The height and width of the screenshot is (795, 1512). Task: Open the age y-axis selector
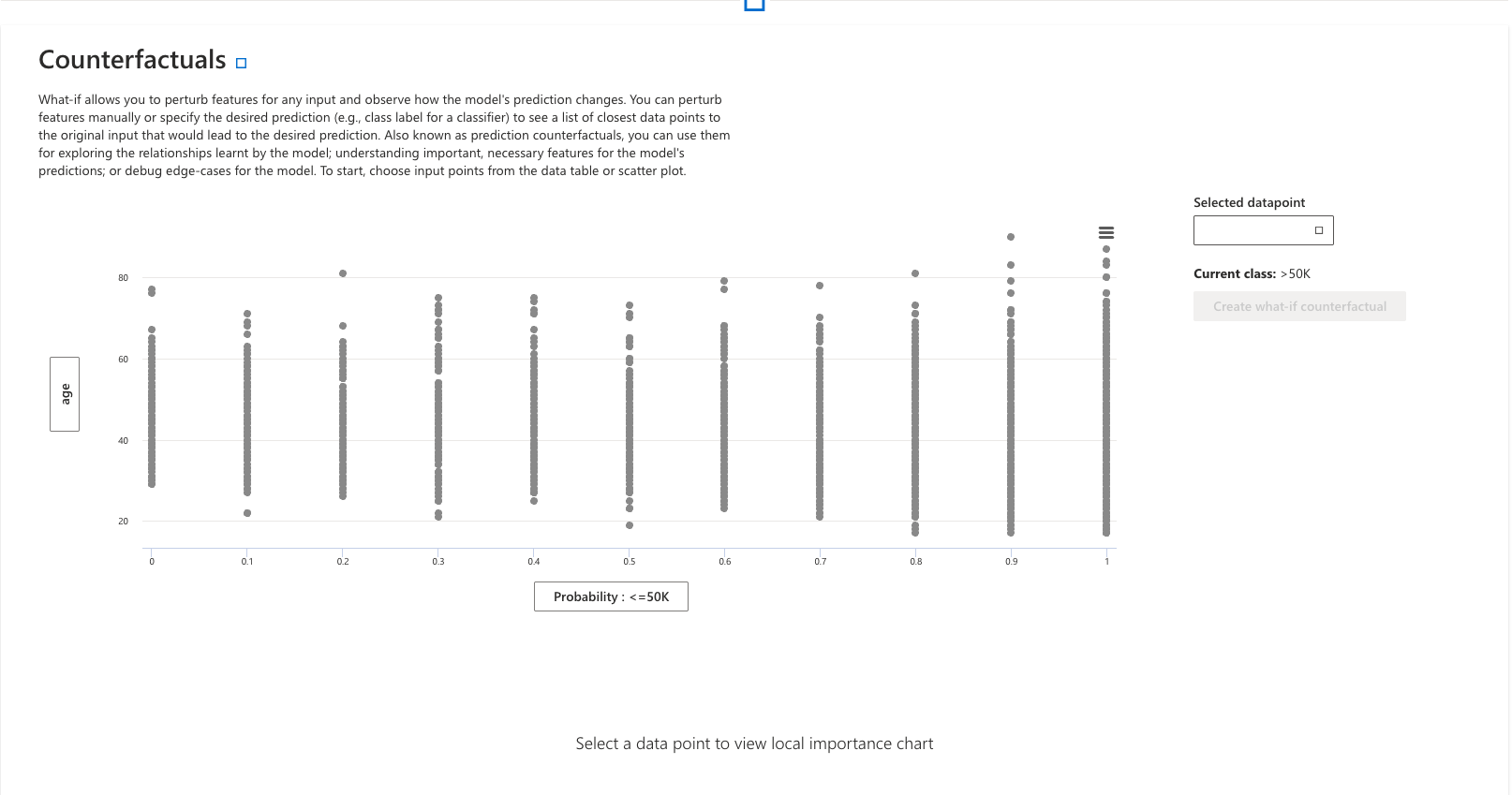pyautogui.click(x=65, y=394)
